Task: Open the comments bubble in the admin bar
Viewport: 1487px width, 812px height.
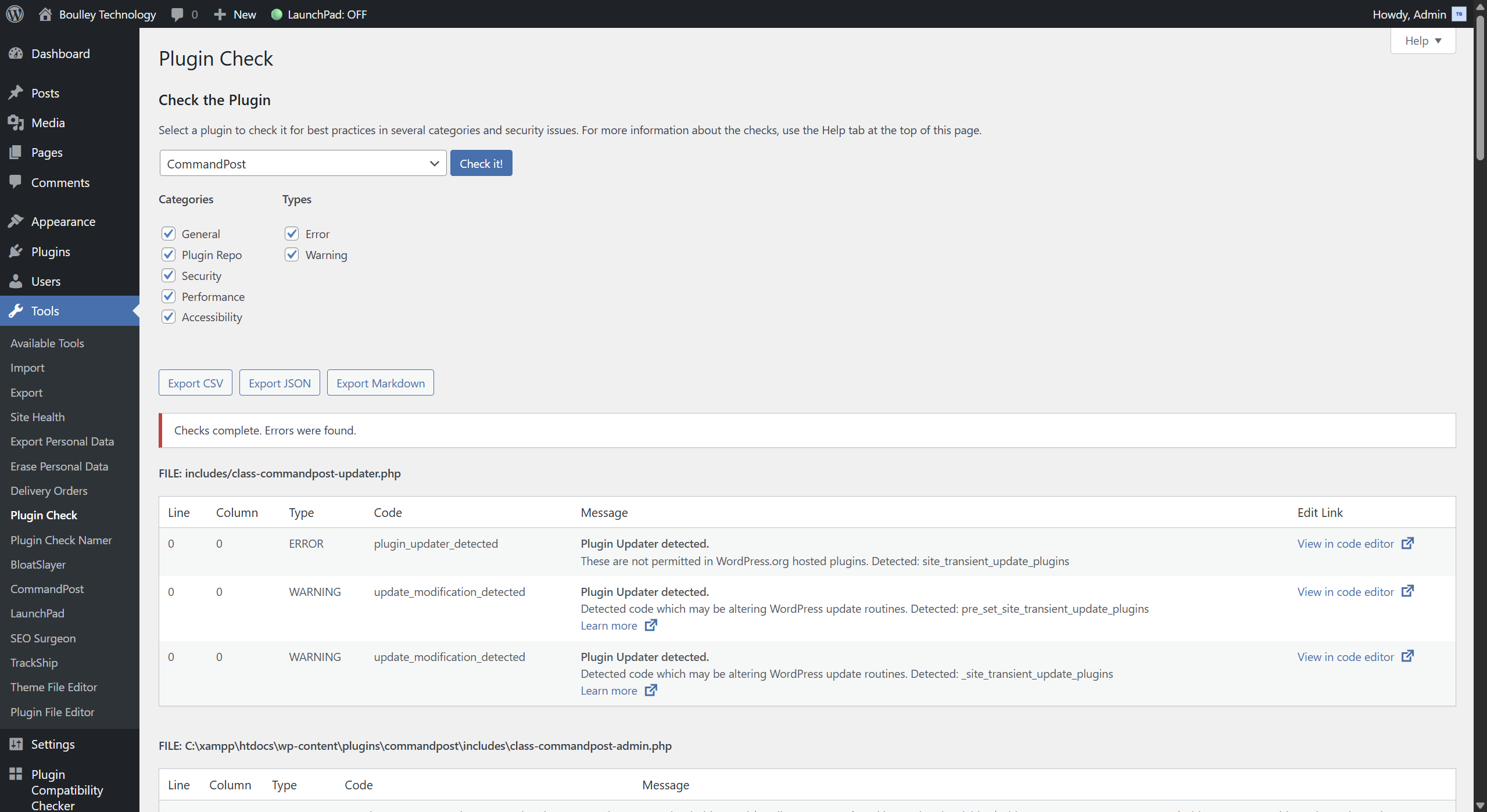Action: pos(178,14)
